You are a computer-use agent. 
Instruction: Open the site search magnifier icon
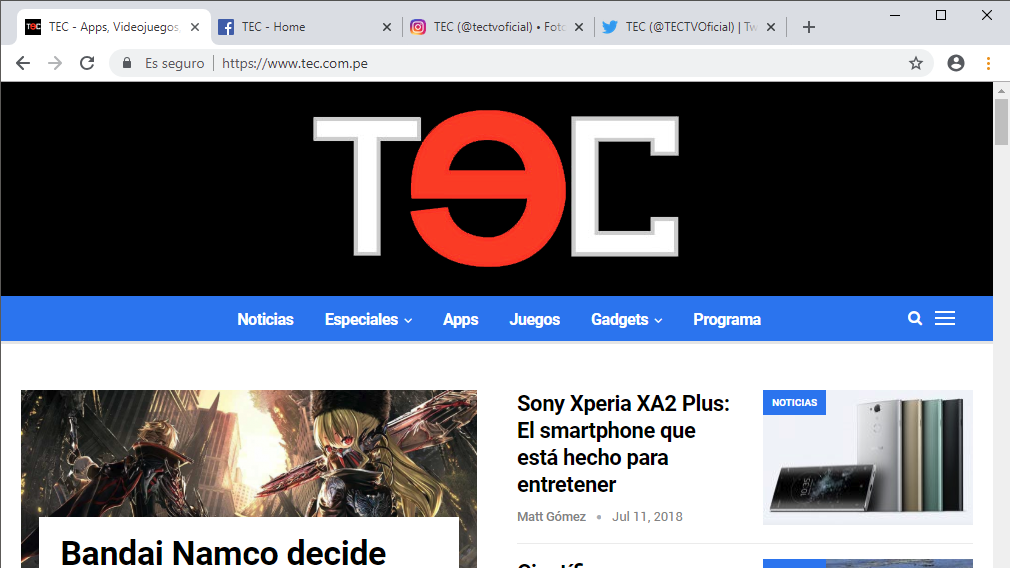coord(914,319)
